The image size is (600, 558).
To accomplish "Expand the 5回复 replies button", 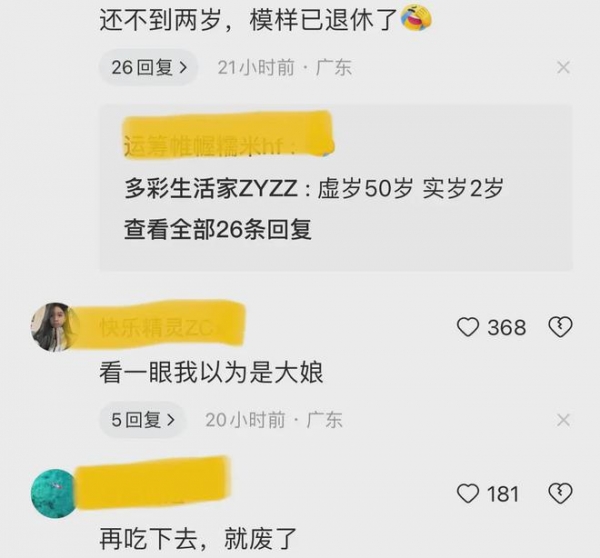I will [x=143, y=420].
